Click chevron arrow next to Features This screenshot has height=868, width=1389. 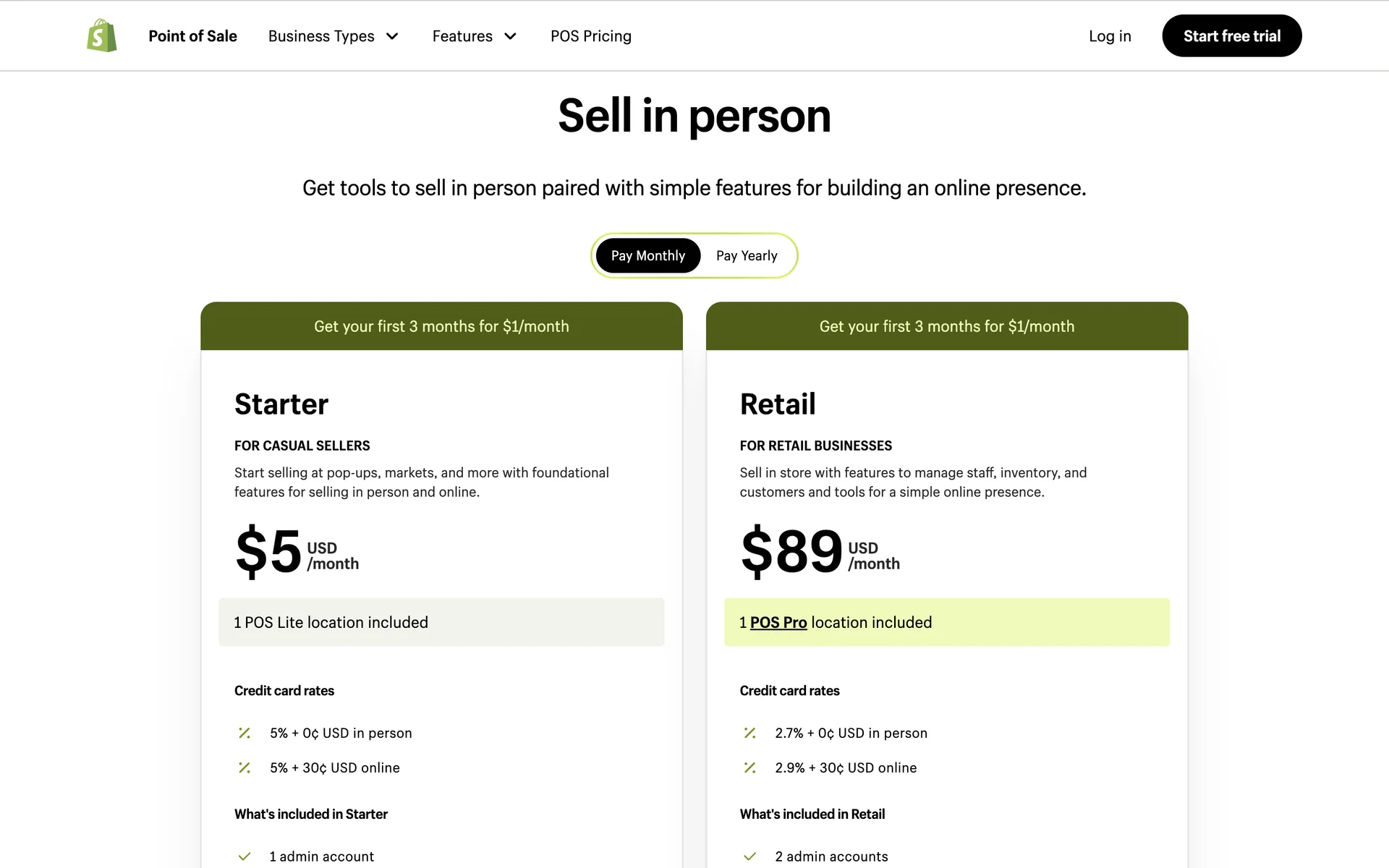click(x=511, y=36)
